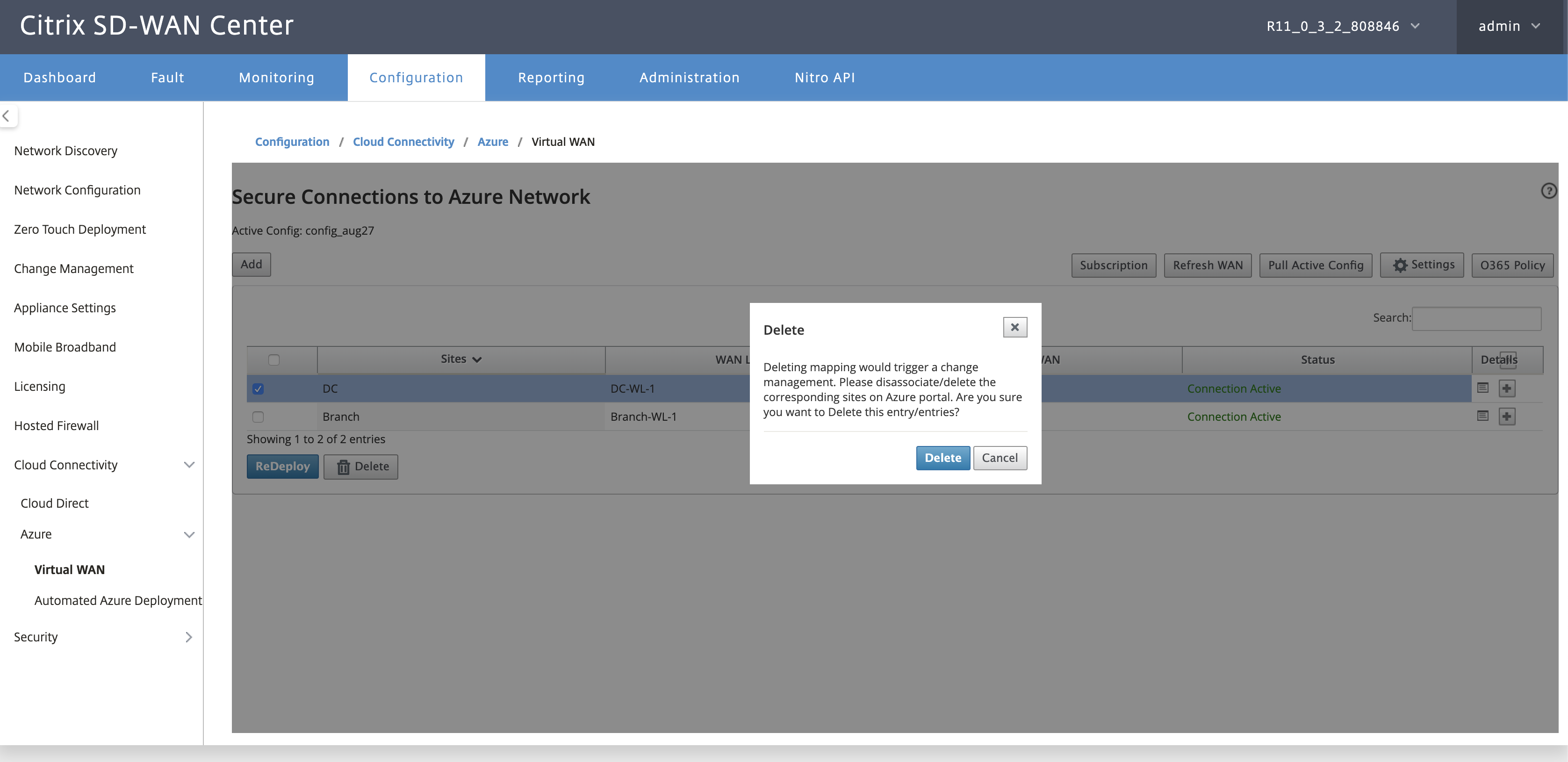Click the Subscription button
The height and width of the screenshot is (762, 1568).
tap(1113, 266)
